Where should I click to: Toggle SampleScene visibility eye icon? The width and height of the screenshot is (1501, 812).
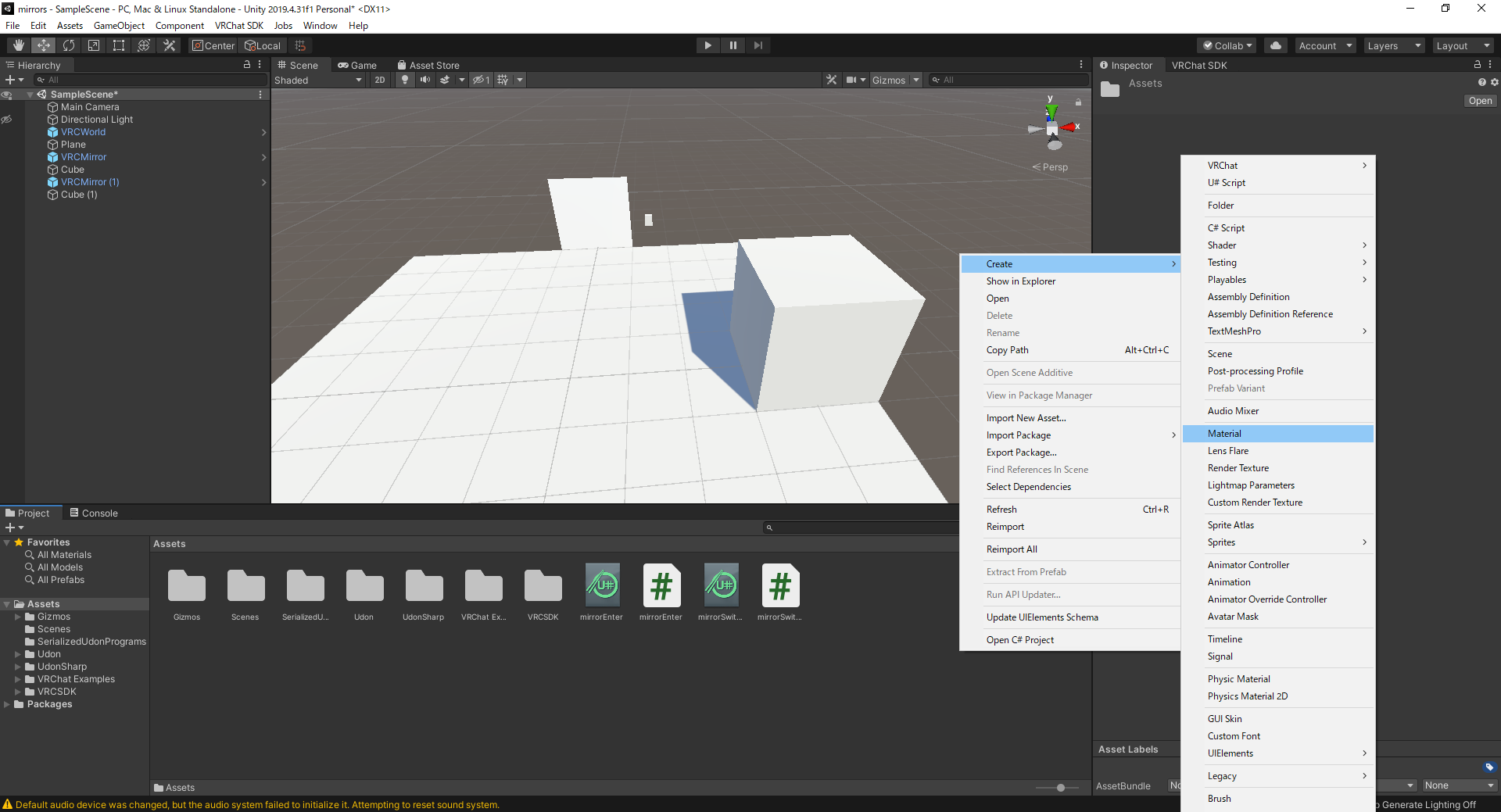(6, 95)
